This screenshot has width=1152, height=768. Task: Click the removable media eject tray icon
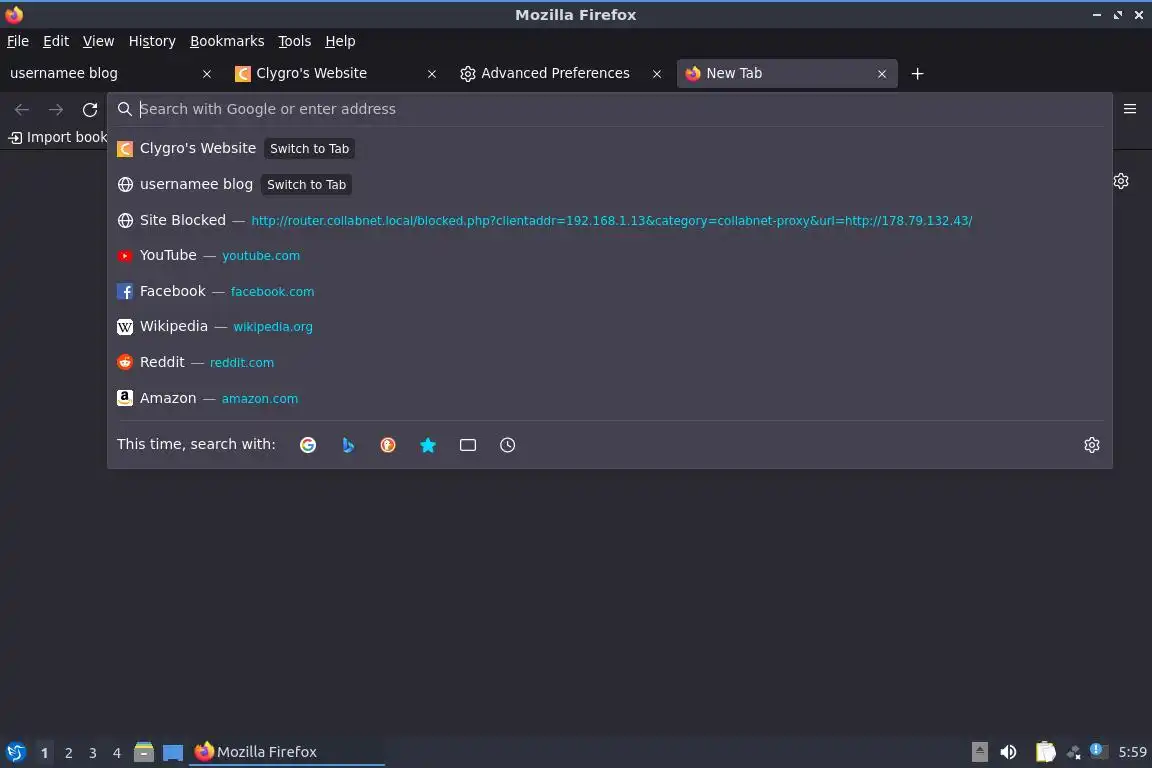(979, 752)
